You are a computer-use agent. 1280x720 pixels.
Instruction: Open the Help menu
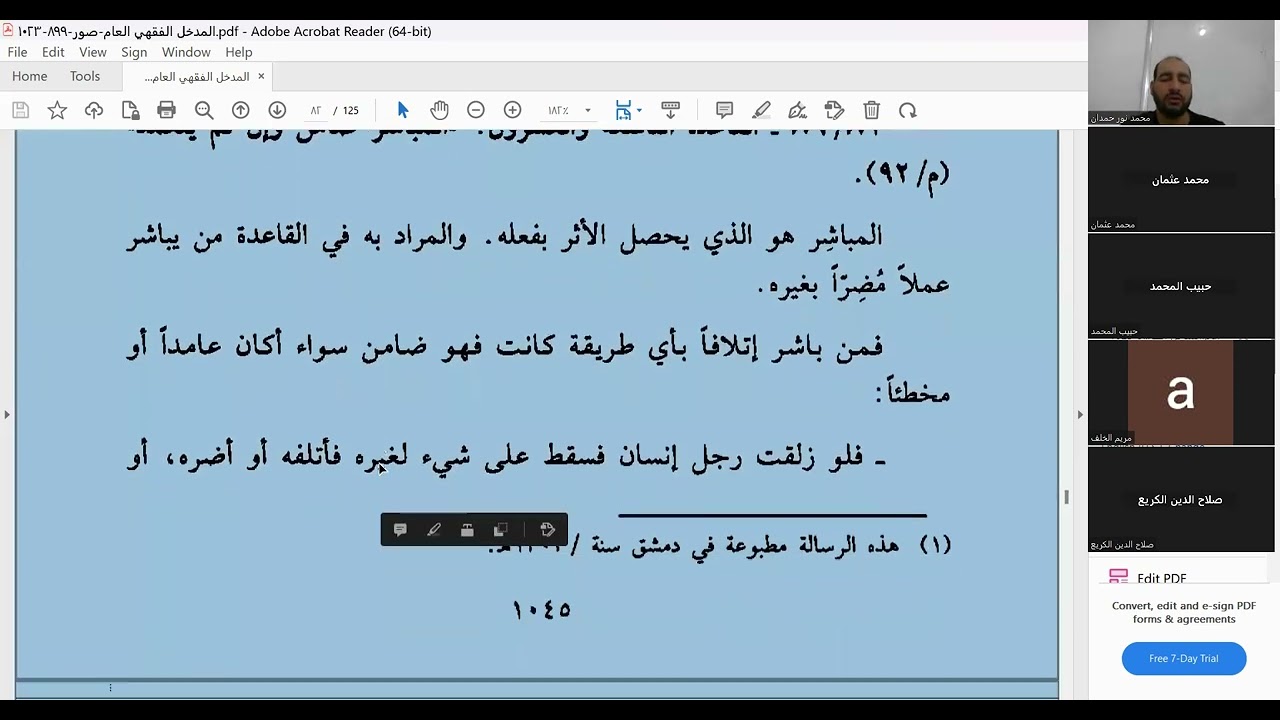coord(239,52)
